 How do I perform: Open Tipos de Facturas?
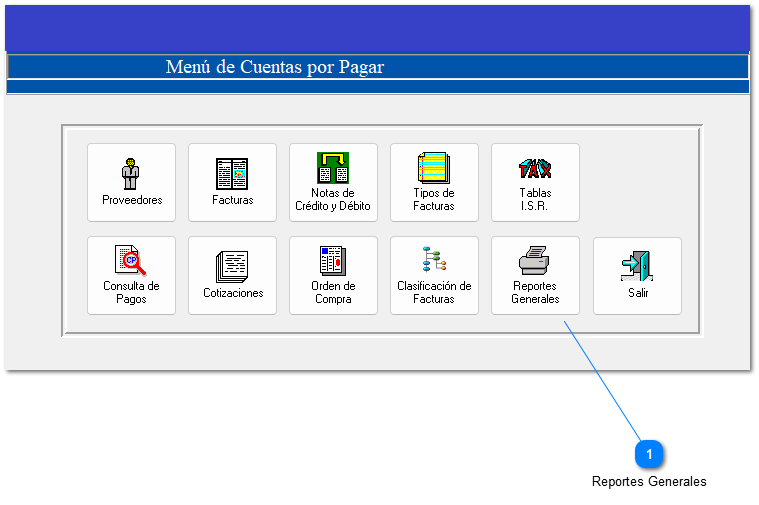pos(434,183)
